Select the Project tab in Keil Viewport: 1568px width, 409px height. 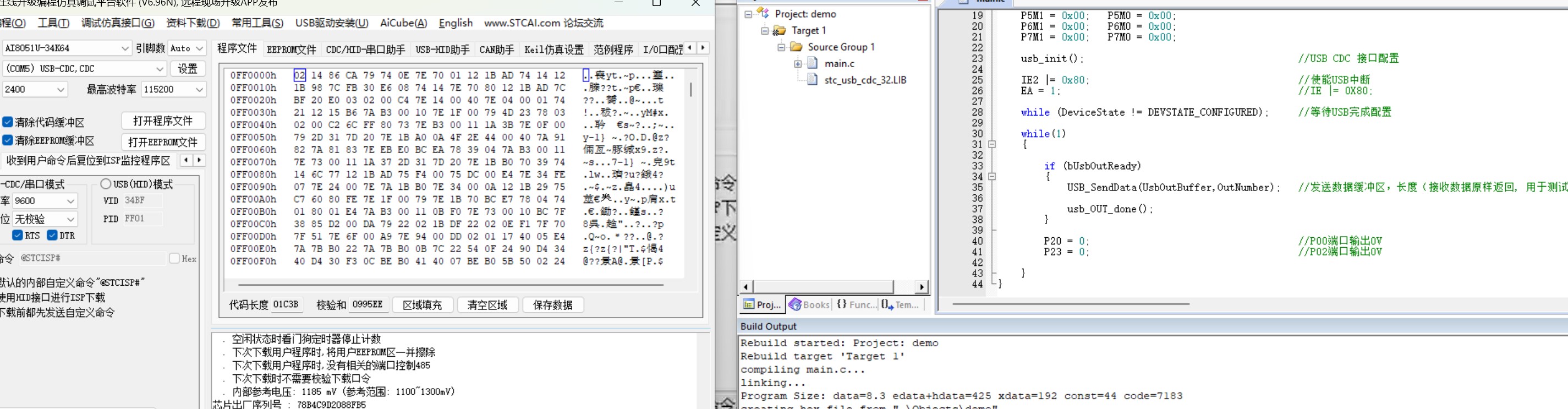761,304
